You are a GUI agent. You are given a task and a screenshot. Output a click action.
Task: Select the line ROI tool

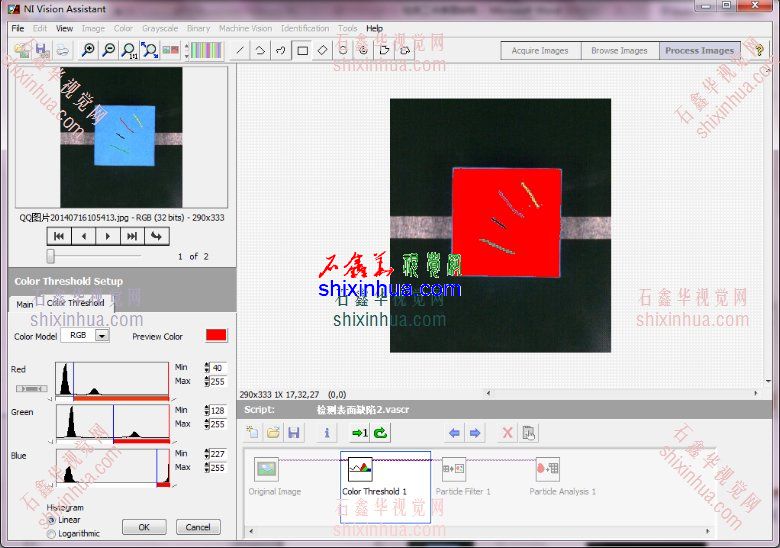point(240,50)
